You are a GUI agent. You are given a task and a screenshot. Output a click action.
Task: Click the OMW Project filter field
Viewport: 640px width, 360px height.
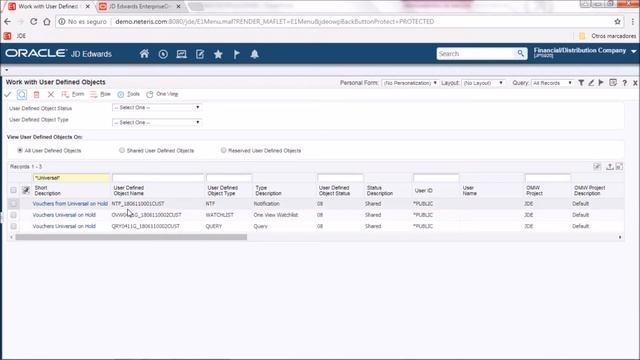point(548,178)
